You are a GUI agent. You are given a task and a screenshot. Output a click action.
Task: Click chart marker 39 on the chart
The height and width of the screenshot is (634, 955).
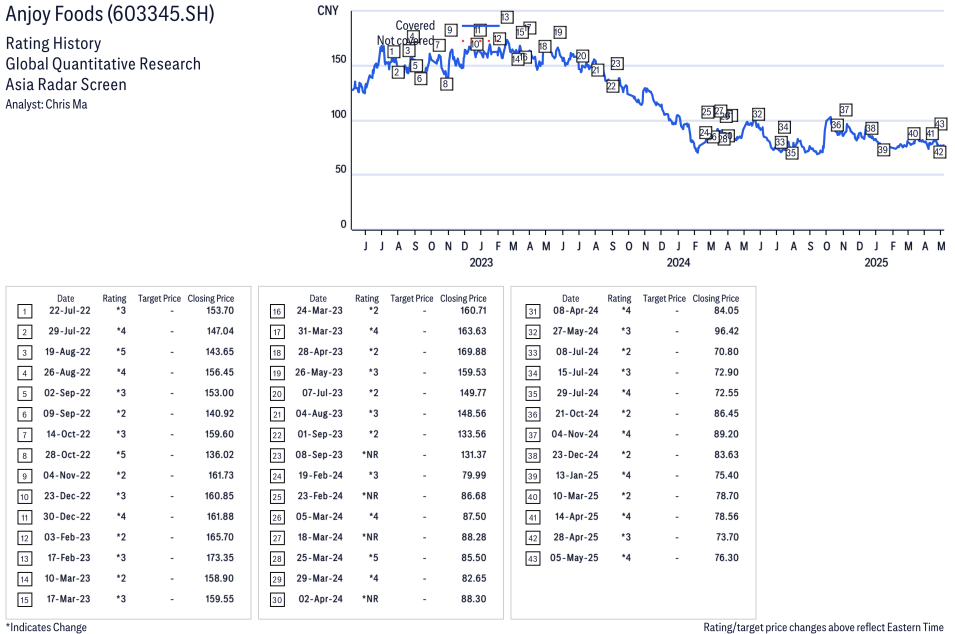pos(883,149)
